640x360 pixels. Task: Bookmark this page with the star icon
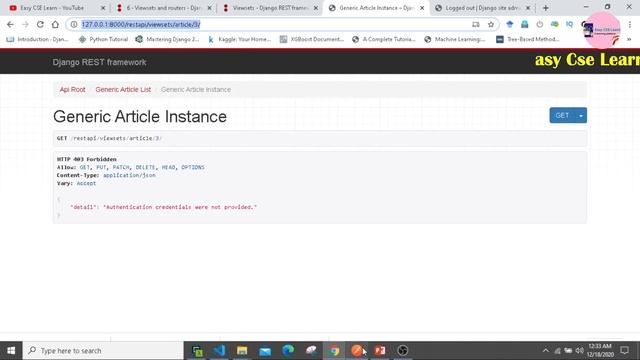(491, 24)
